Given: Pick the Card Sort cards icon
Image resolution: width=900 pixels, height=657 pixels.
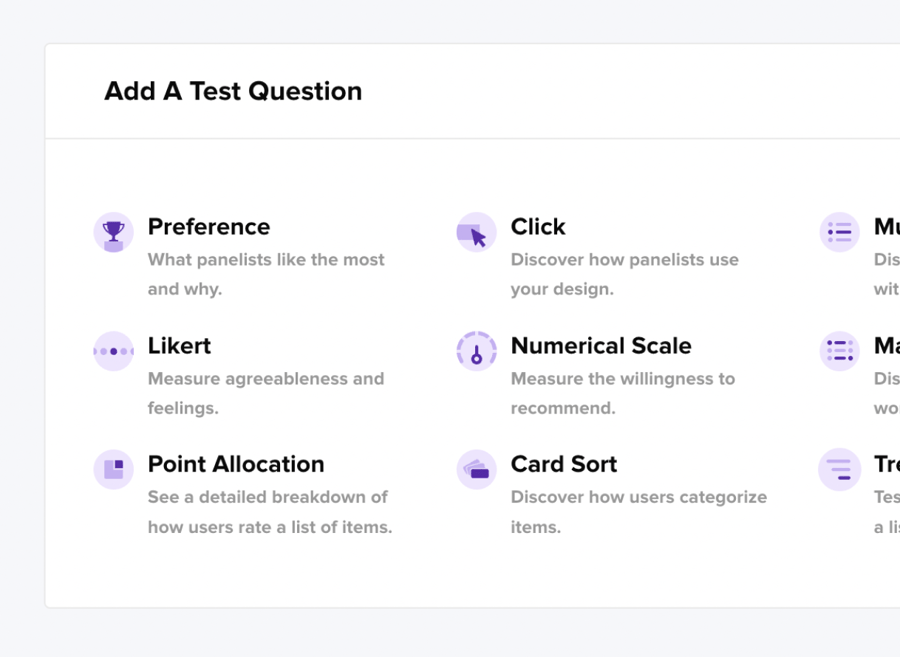Looking at the screenshot, I should point(476,469).
